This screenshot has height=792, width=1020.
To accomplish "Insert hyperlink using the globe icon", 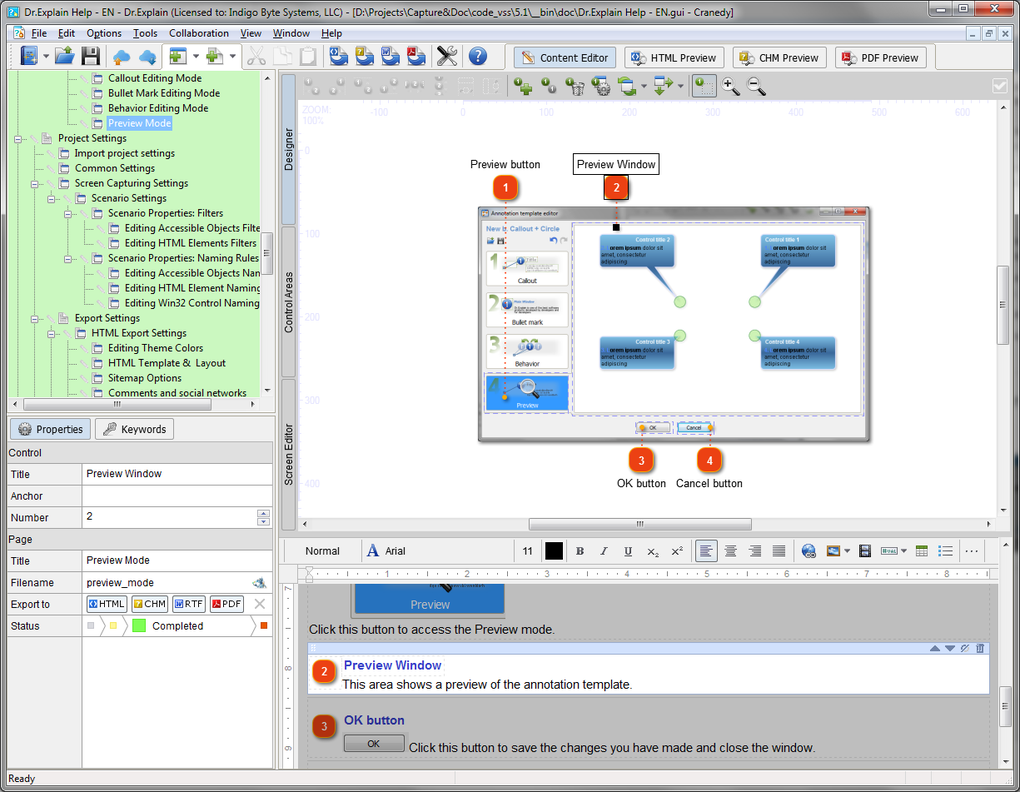I will point(809,551).
